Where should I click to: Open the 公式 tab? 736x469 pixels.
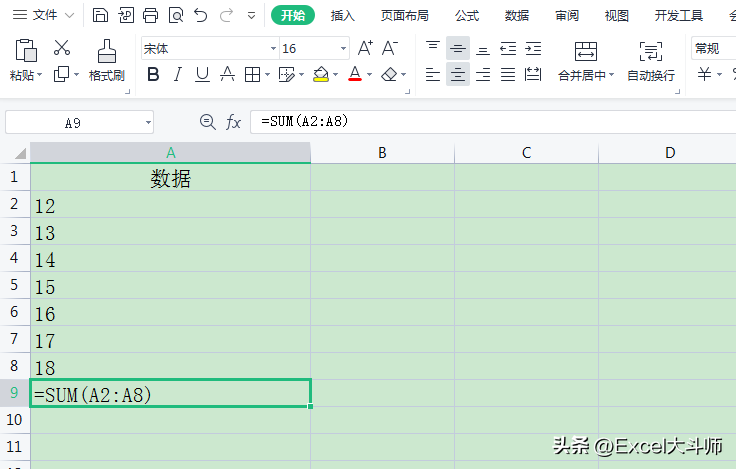(467, 16)
